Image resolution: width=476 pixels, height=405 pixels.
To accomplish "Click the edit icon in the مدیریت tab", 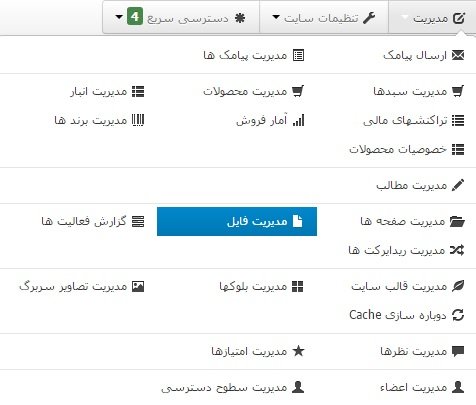I will pyautogui.click(x=459, y=18).
